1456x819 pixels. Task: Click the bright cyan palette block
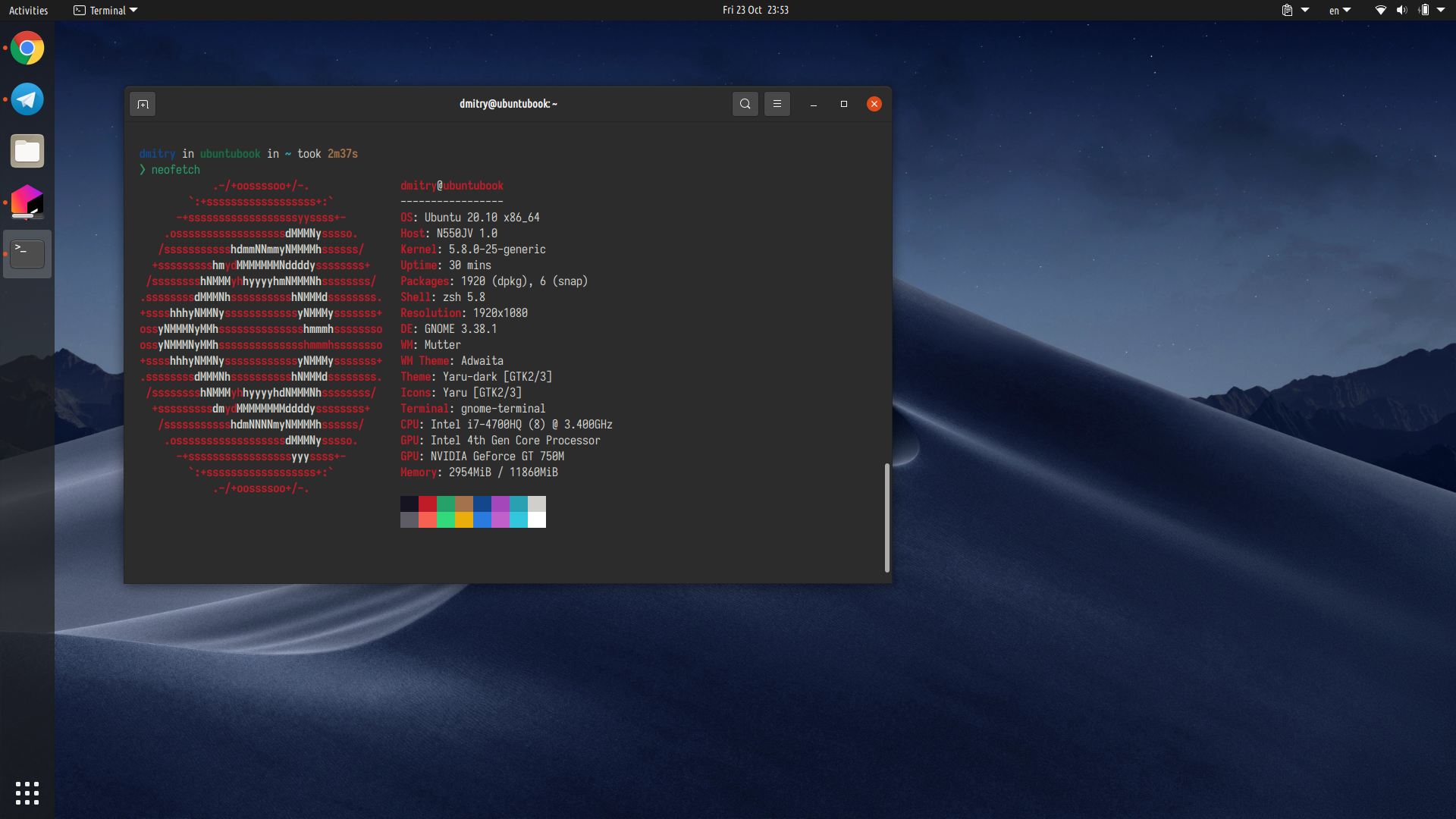(x=519, y=519)
